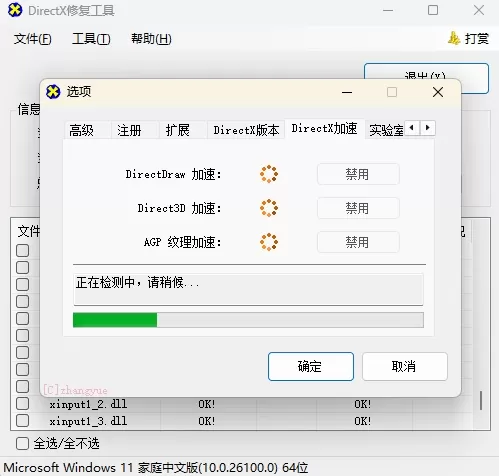Disable AGP texture acceleration with 禁用 button
The image size is (499, 476).
point(358,242)
